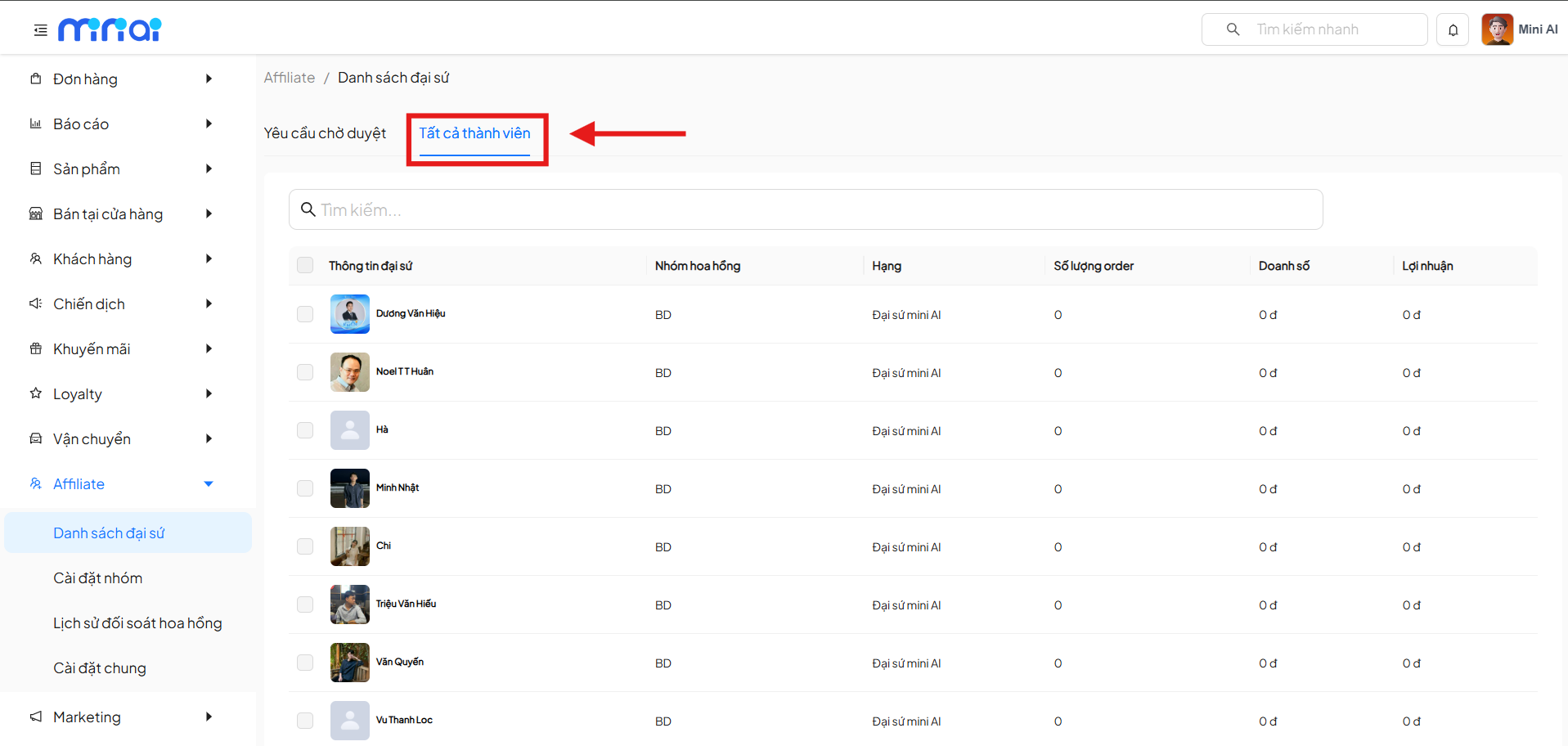The height and width of the screenshot is (746, 1568).
Task: Click the hamburger menu collapse icon
Action: pos(40,30)
